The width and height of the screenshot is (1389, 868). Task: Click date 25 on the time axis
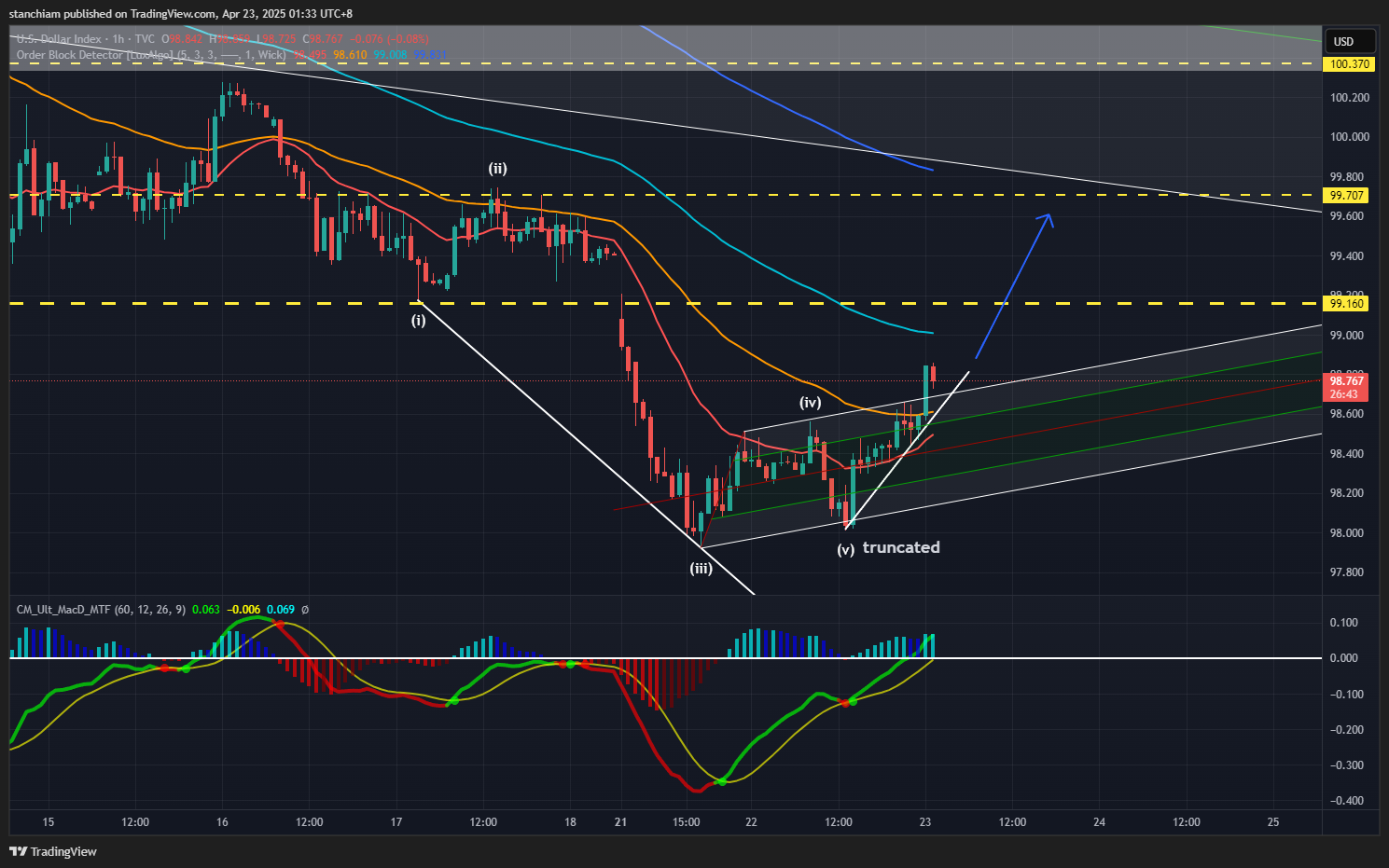(1273, 822)
